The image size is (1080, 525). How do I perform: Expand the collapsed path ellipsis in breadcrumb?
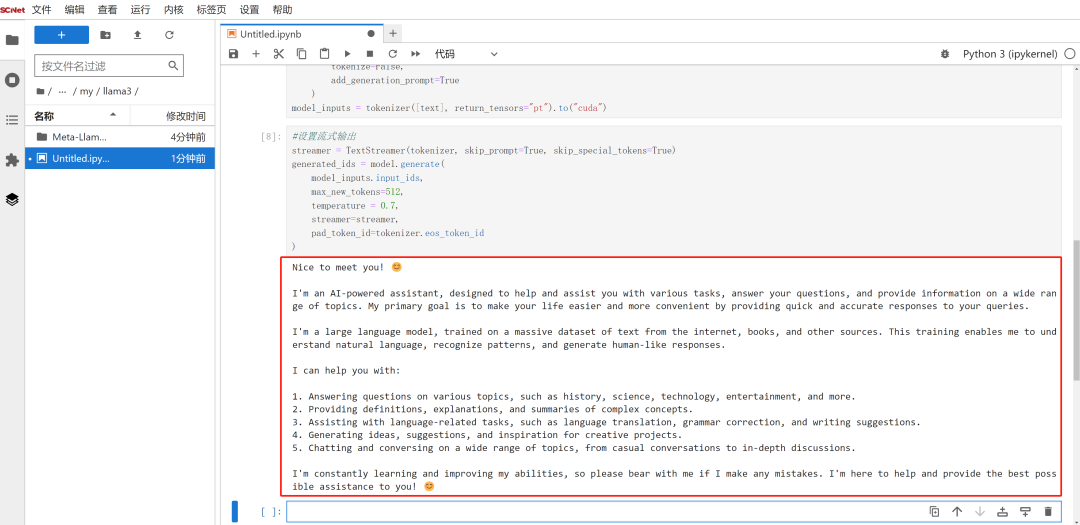[x=63, y=91]
